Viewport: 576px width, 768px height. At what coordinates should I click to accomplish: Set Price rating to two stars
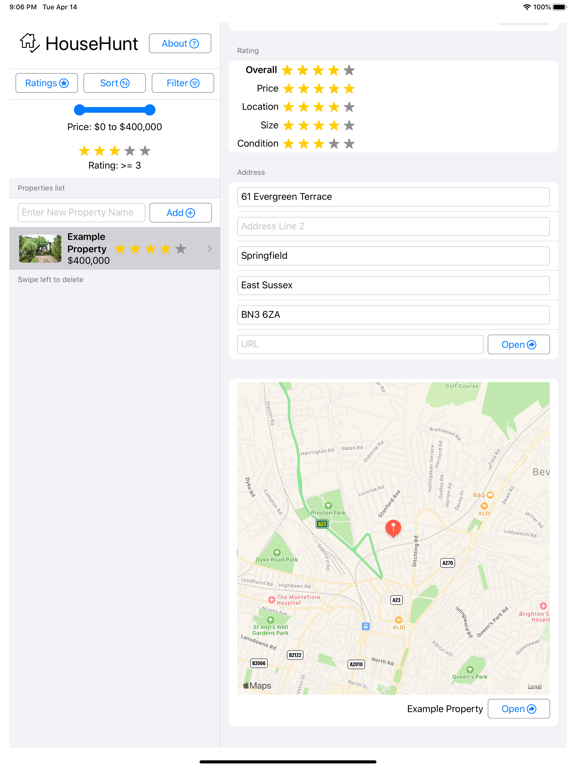pos(304,89)
